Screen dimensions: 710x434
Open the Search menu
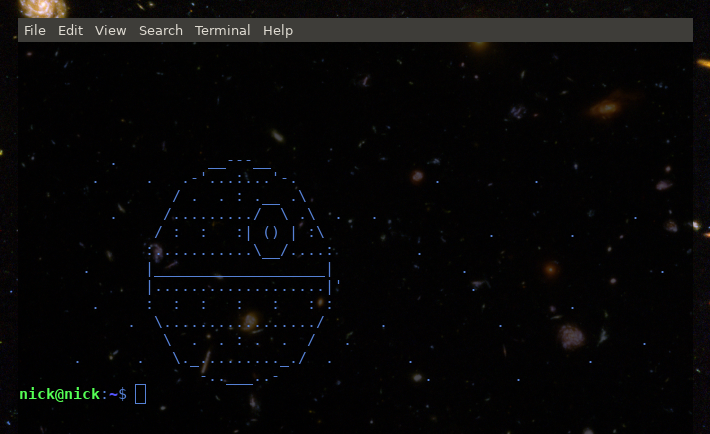tap(161, 30)
